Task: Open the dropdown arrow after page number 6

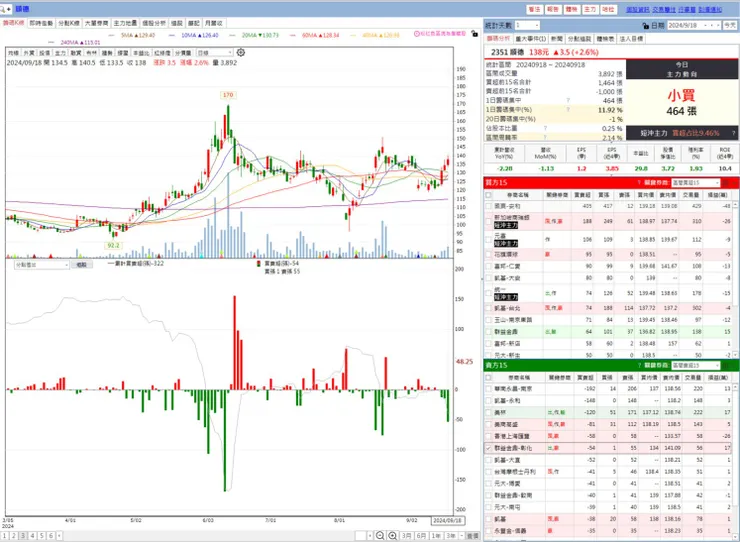Action: [x=59, y=535]
